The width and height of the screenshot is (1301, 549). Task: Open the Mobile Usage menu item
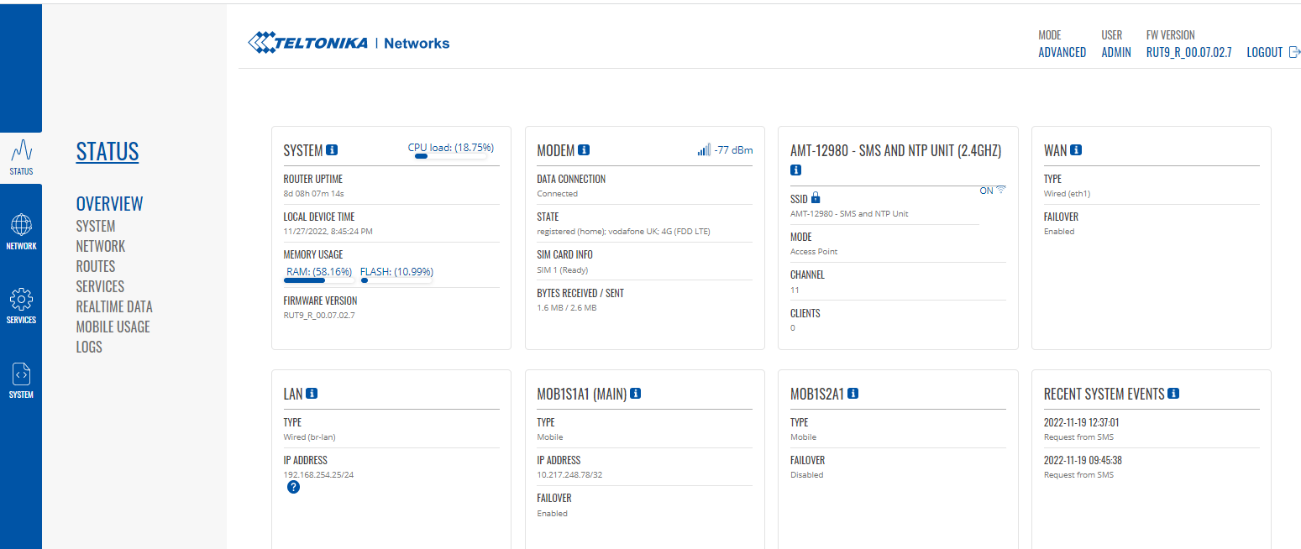click(x=112, y=327)
